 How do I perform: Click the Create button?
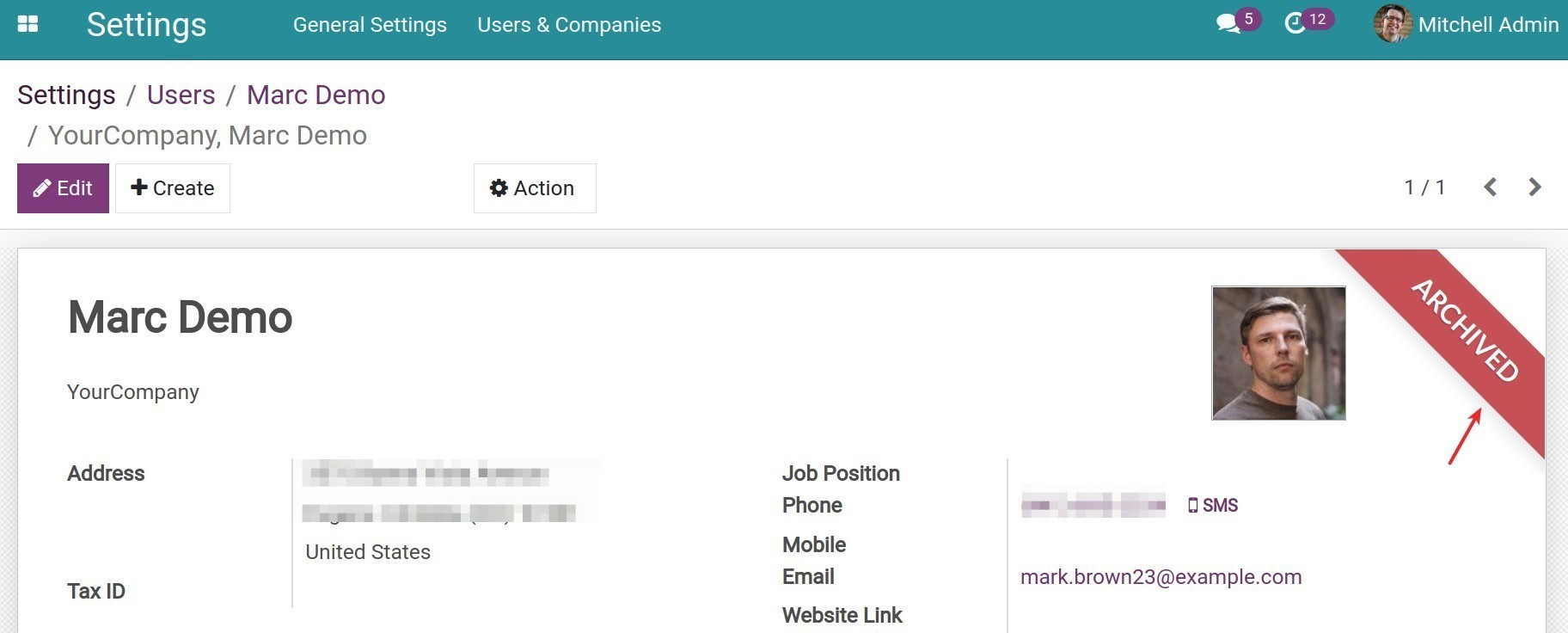click(173, 188)
